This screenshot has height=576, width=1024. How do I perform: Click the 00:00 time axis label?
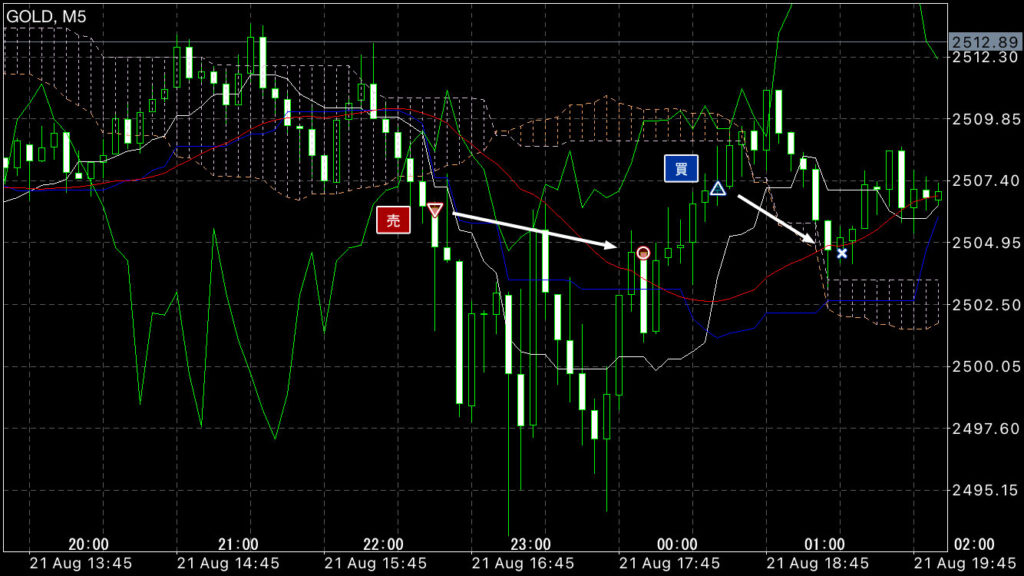[x=678, y=543]
